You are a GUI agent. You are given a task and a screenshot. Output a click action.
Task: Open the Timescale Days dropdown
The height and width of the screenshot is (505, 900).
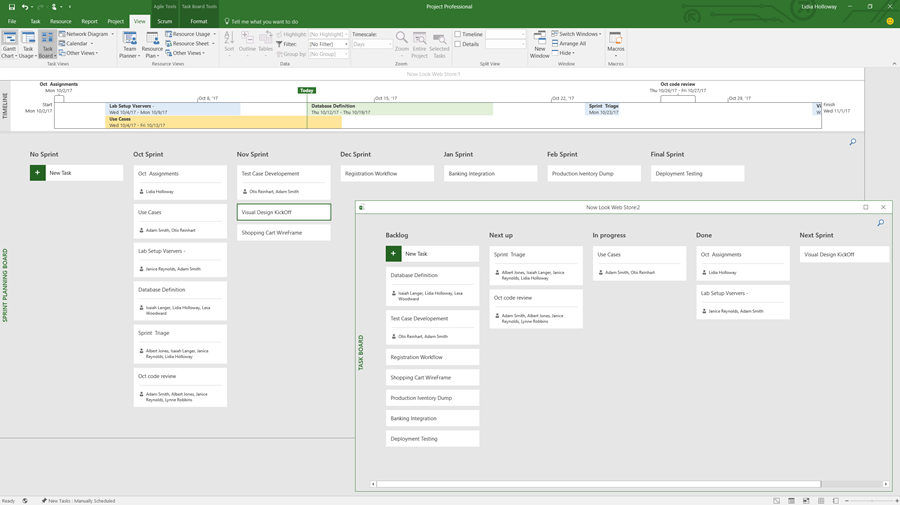[x=389, y=44]
